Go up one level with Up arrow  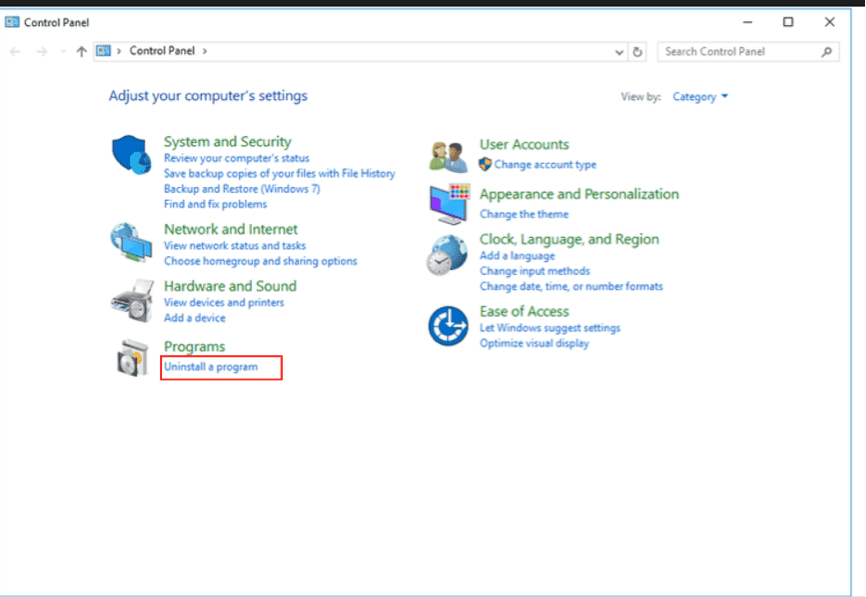(x=82, y=51)
